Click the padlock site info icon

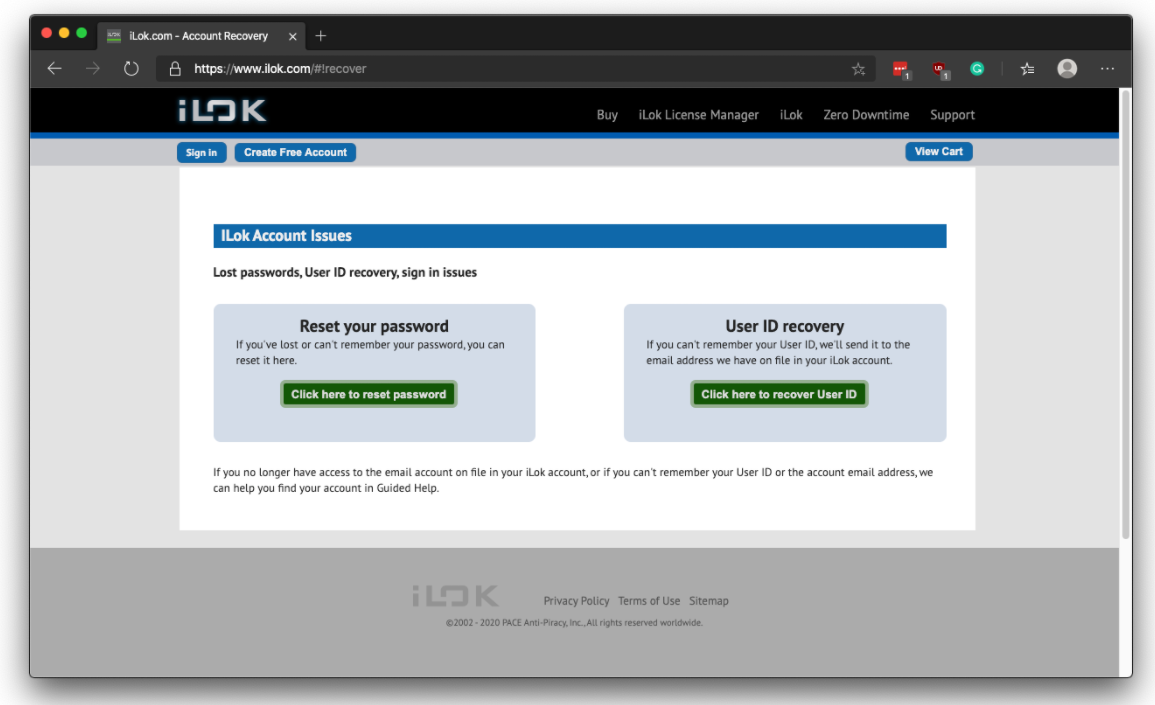pos(175,69)
